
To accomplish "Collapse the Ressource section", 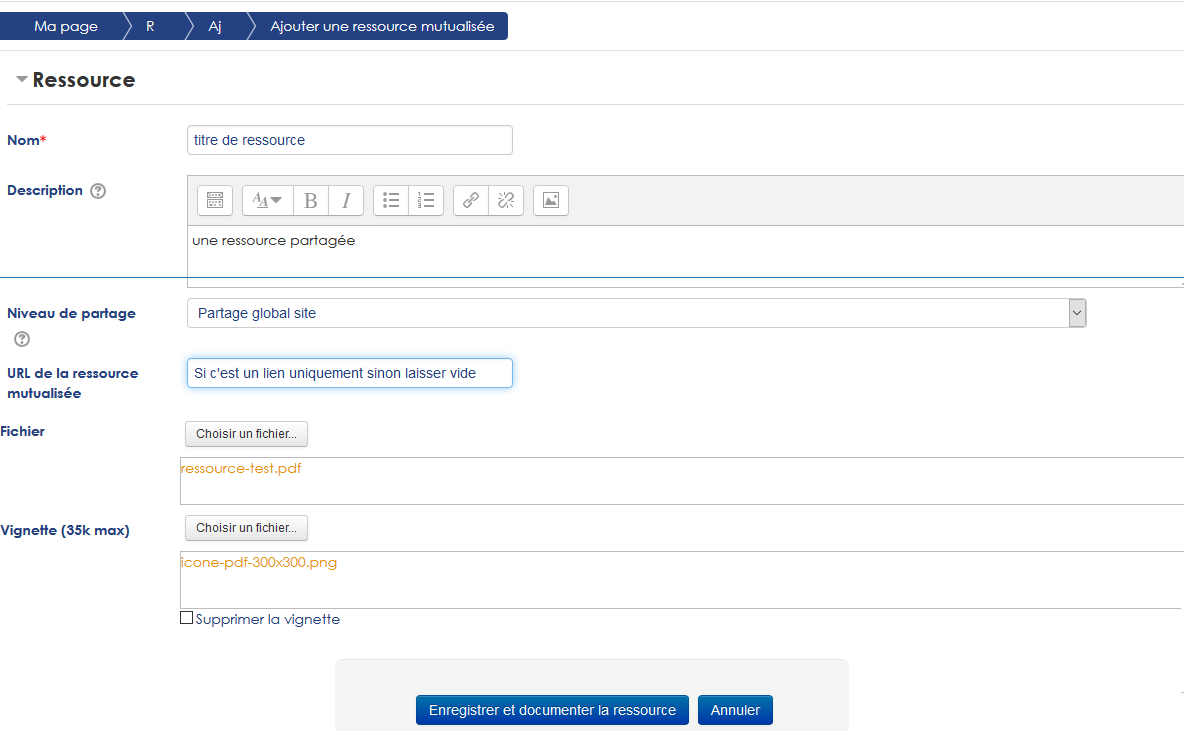I will tap(21, 80).
